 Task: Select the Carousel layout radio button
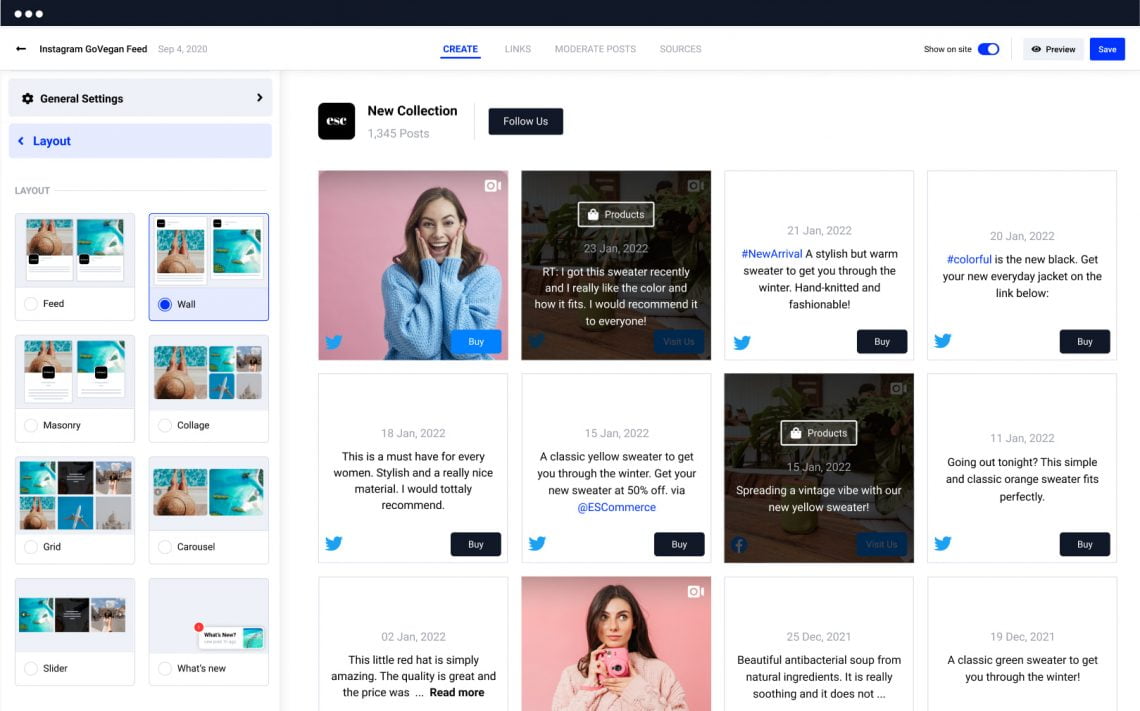165,547
